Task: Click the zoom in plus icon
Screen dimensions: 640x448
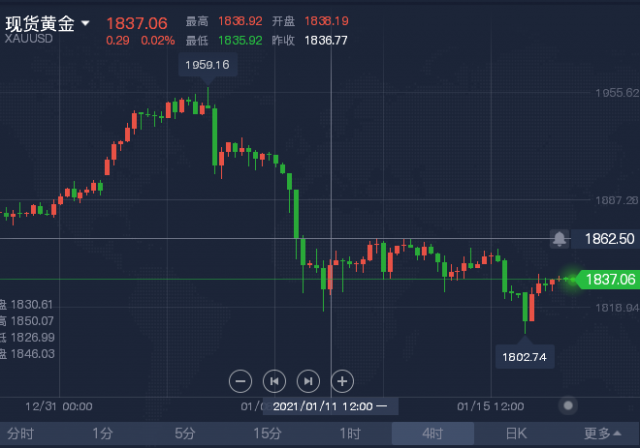Action: (342, 381)
